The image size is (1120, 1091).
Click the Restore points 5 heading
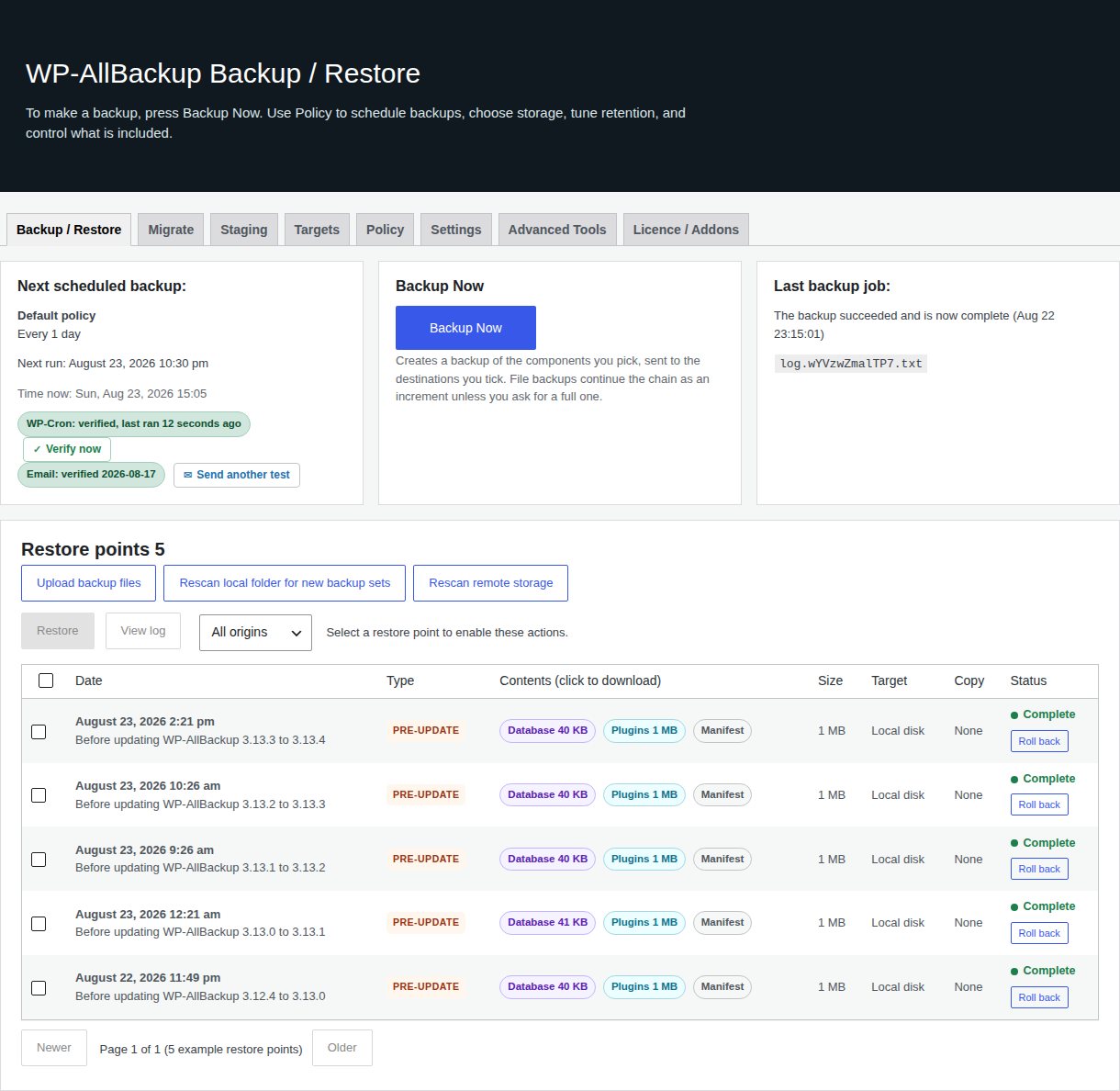[x=93, y=549]
